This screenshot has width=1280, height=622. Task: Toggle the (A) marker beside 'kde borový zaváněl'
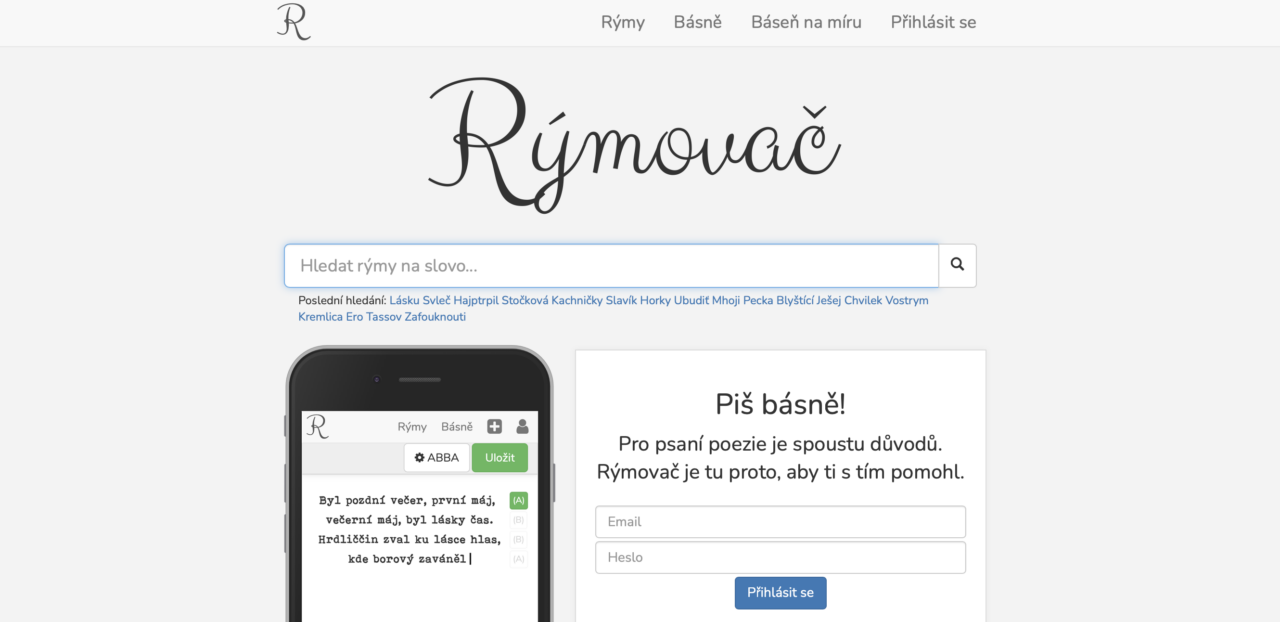pos(518,559)
